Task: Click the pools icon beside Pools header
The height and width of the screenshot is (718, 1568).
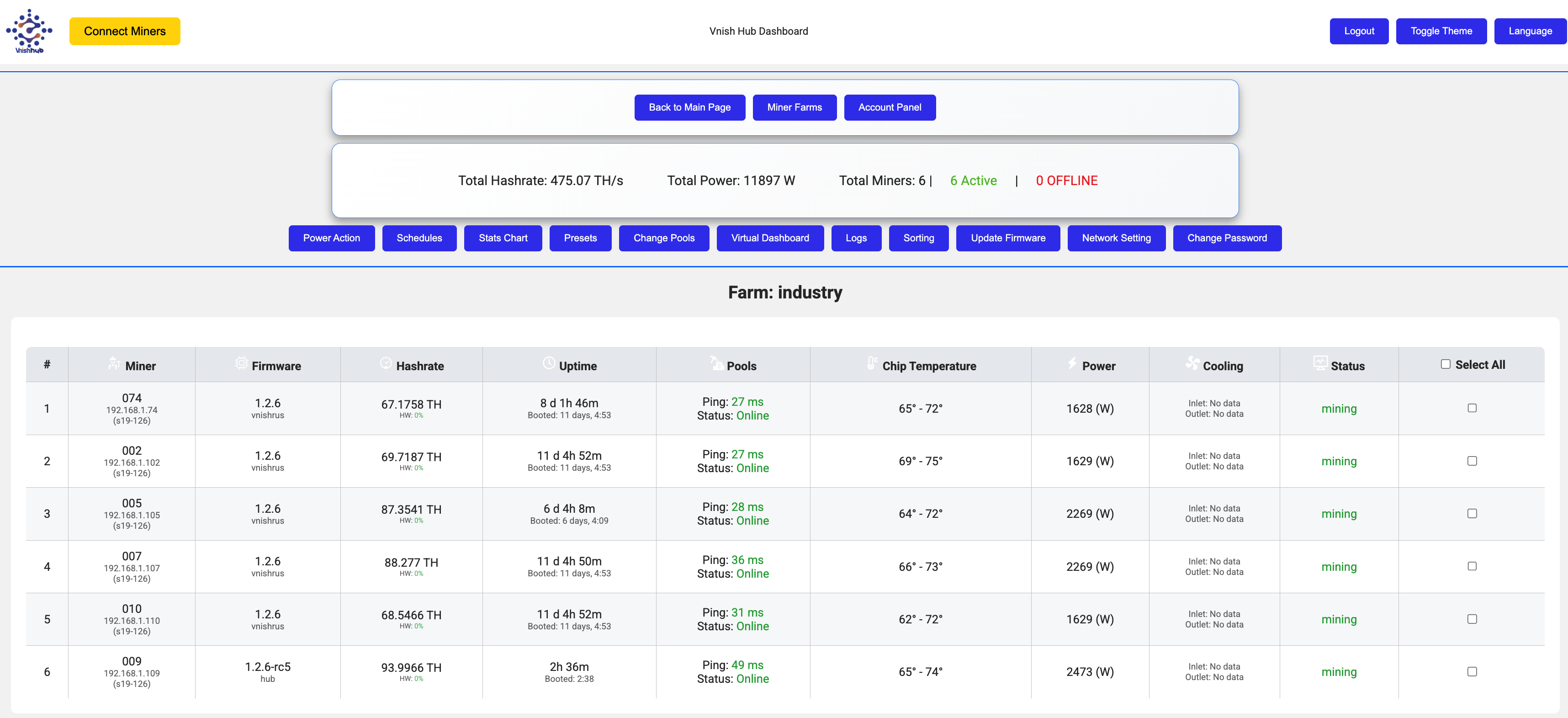Action: click(716, 363)
